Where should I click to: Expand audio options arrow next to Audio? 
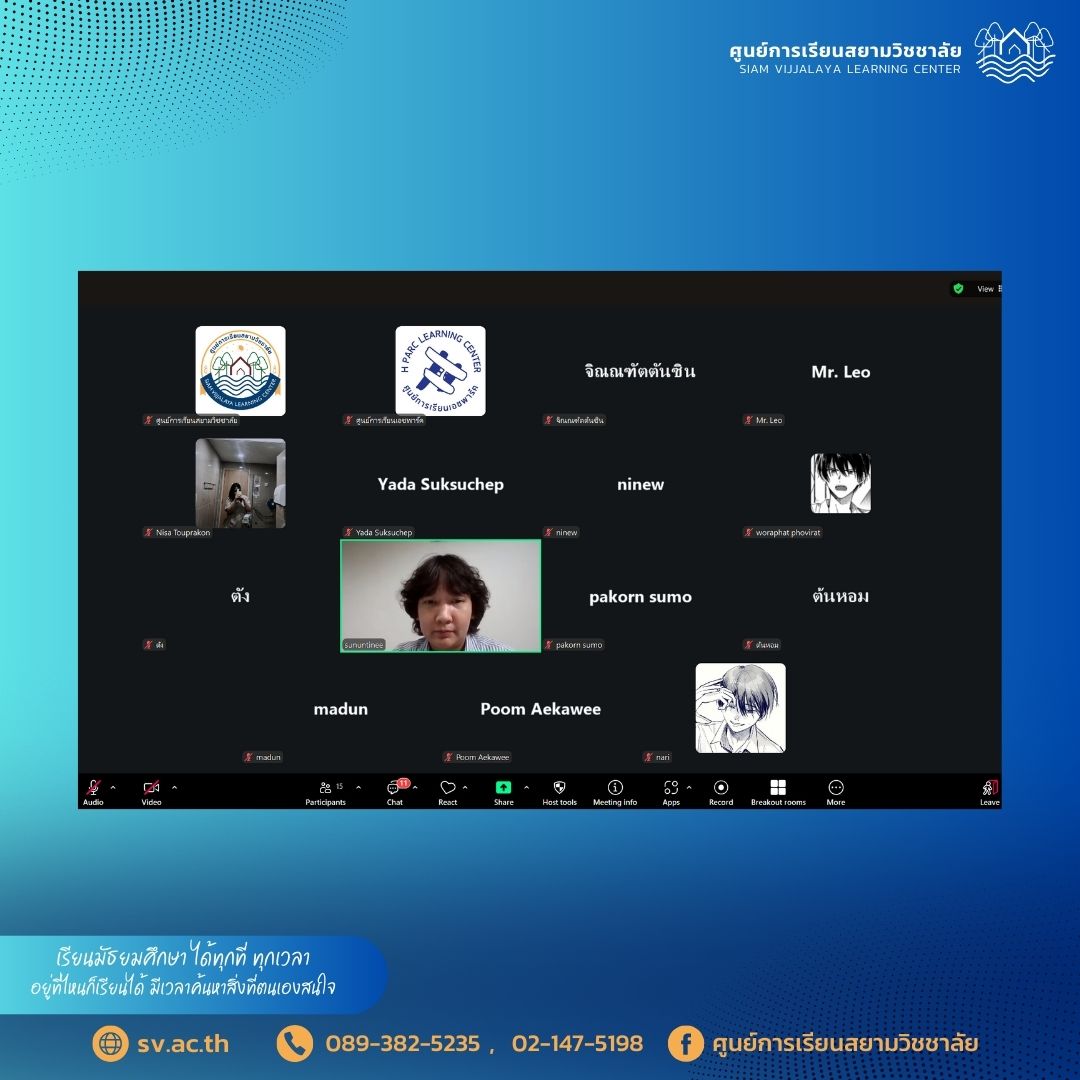coord(113,787)
